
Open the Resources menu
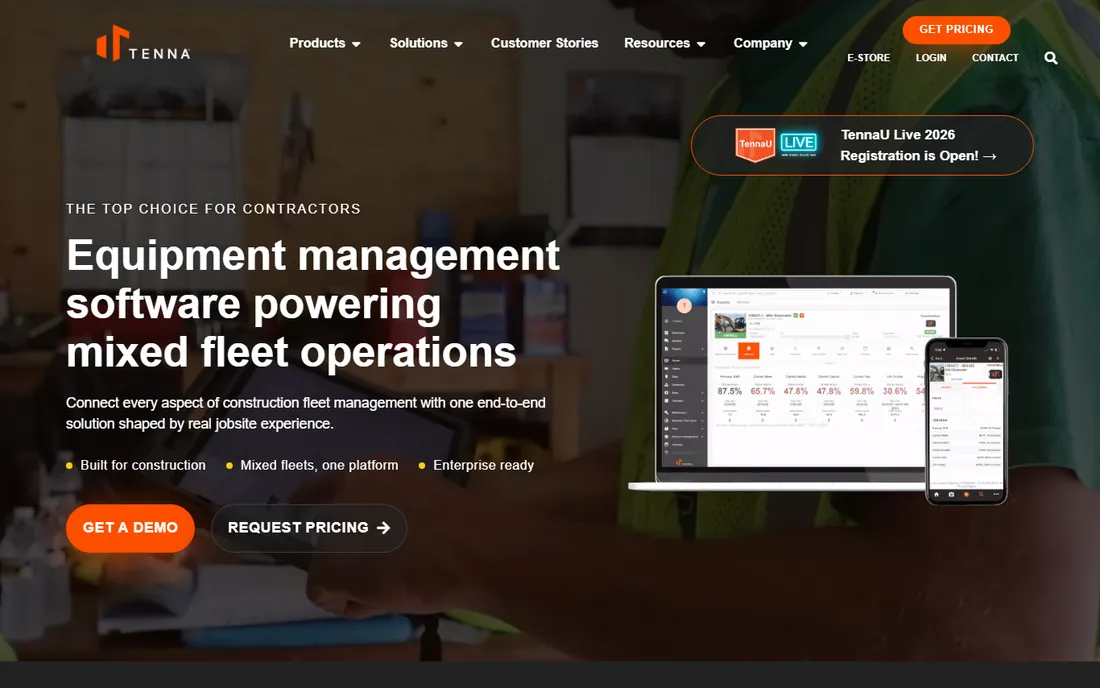664,43
